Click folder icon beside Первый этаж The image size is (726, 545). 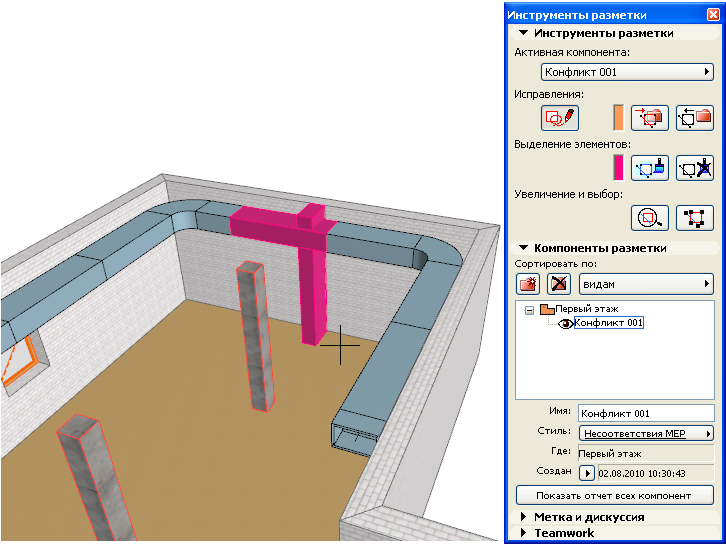coord(547,309)
